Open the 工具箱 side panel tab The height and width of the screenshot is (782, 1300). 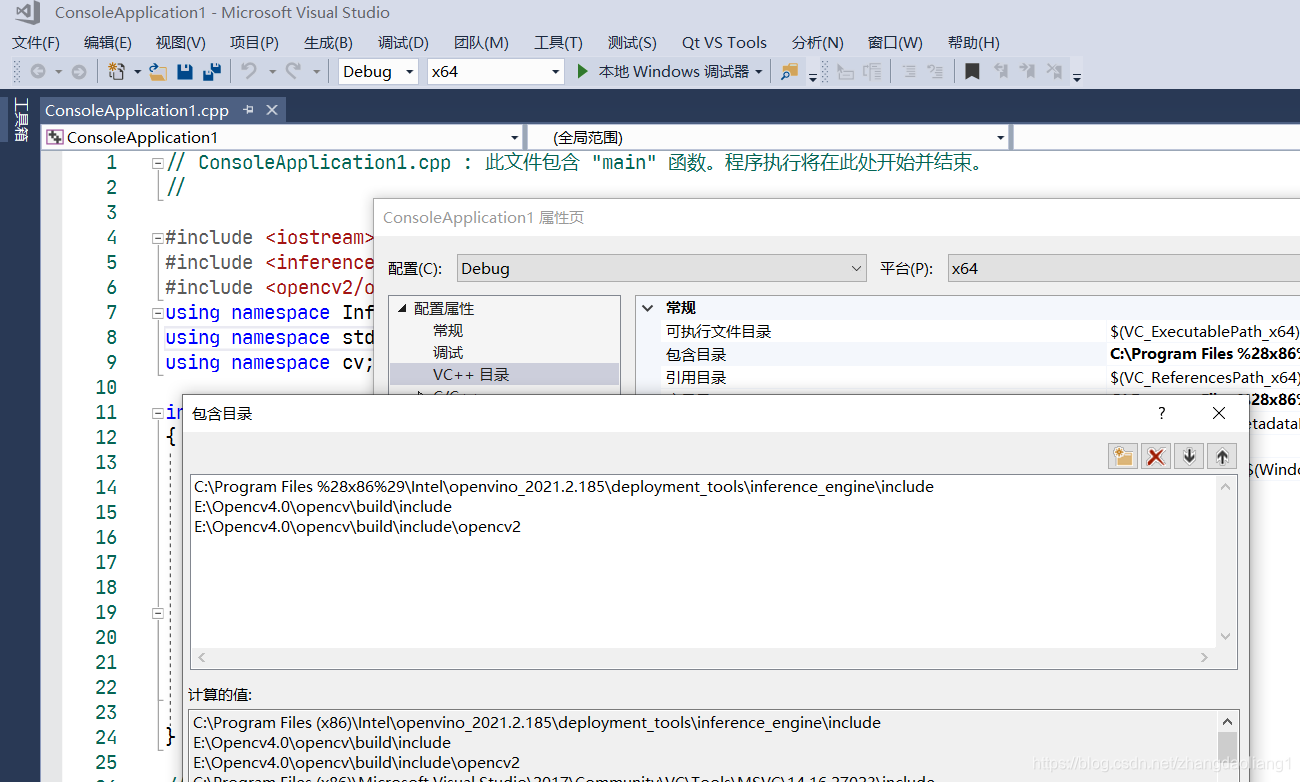point(20,120)
